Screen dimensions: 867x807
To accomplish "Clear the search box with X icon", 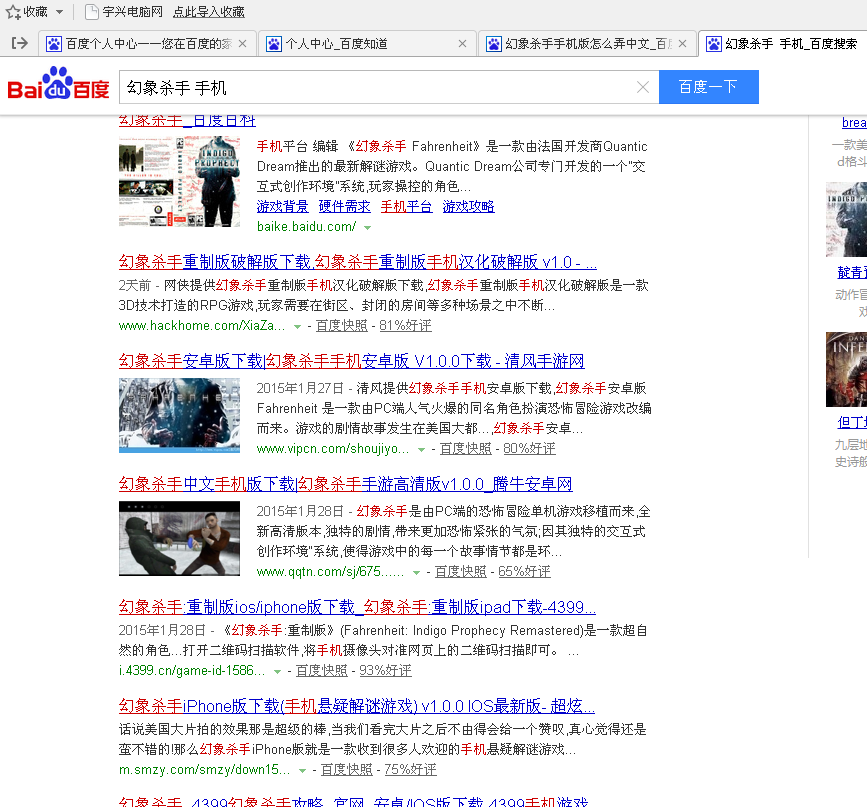I will [x=643, y=87].
